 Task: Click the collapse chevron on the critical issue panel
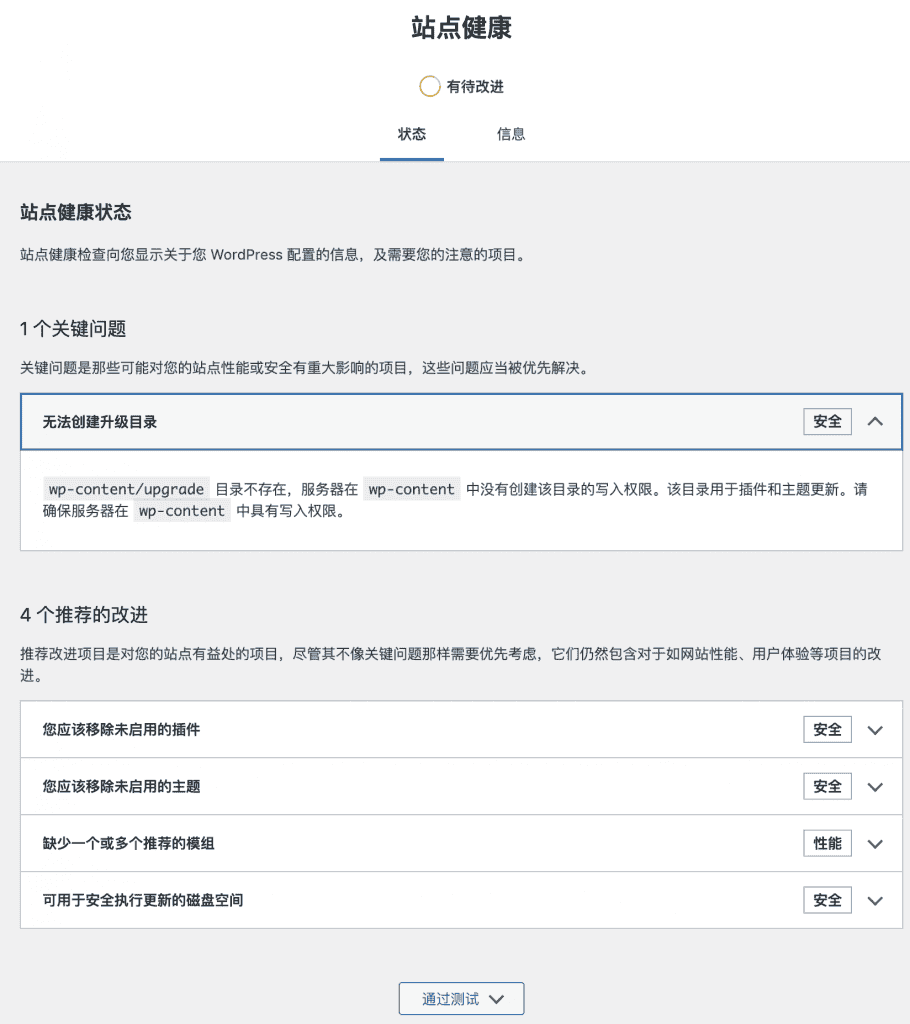point(875,421)
